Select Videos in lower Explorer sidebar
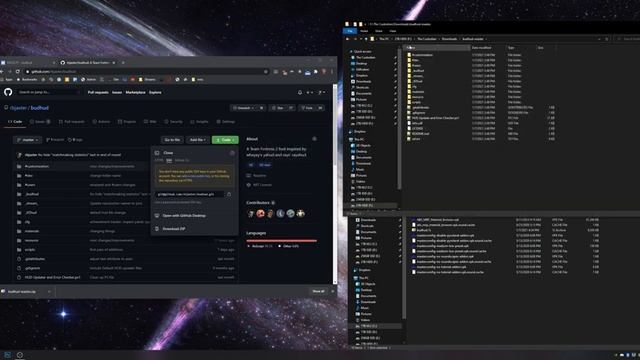 click(364, 320)
